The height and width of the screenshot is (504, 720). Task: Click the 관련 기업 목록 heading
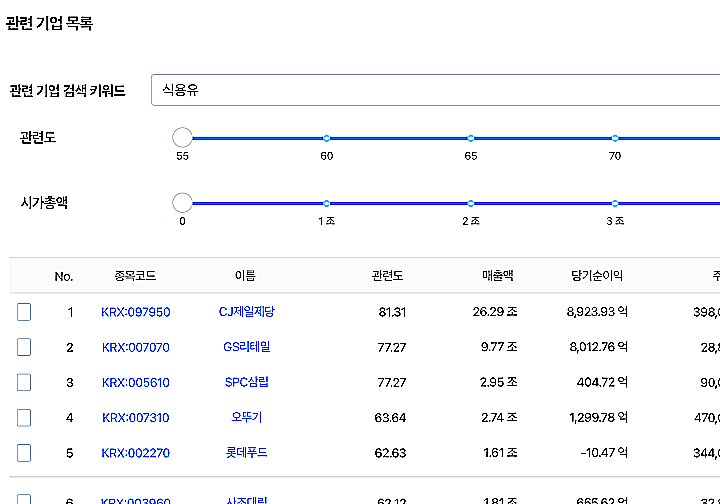pyautogui.click(x=49, y=23)
